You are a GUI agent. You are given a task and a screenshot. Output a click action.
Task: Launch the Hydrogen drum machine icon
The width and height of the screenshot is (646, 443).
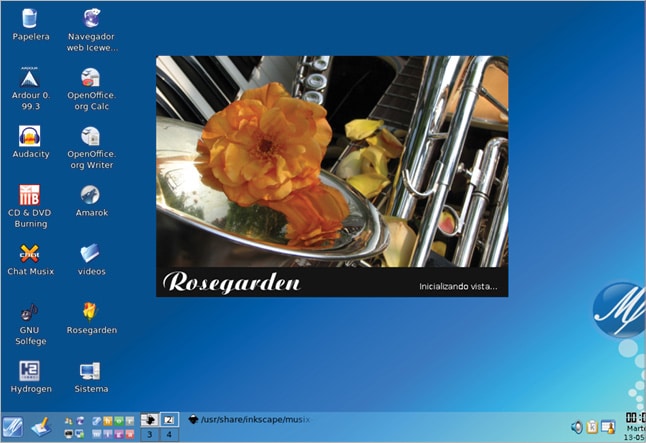[30, 377]
